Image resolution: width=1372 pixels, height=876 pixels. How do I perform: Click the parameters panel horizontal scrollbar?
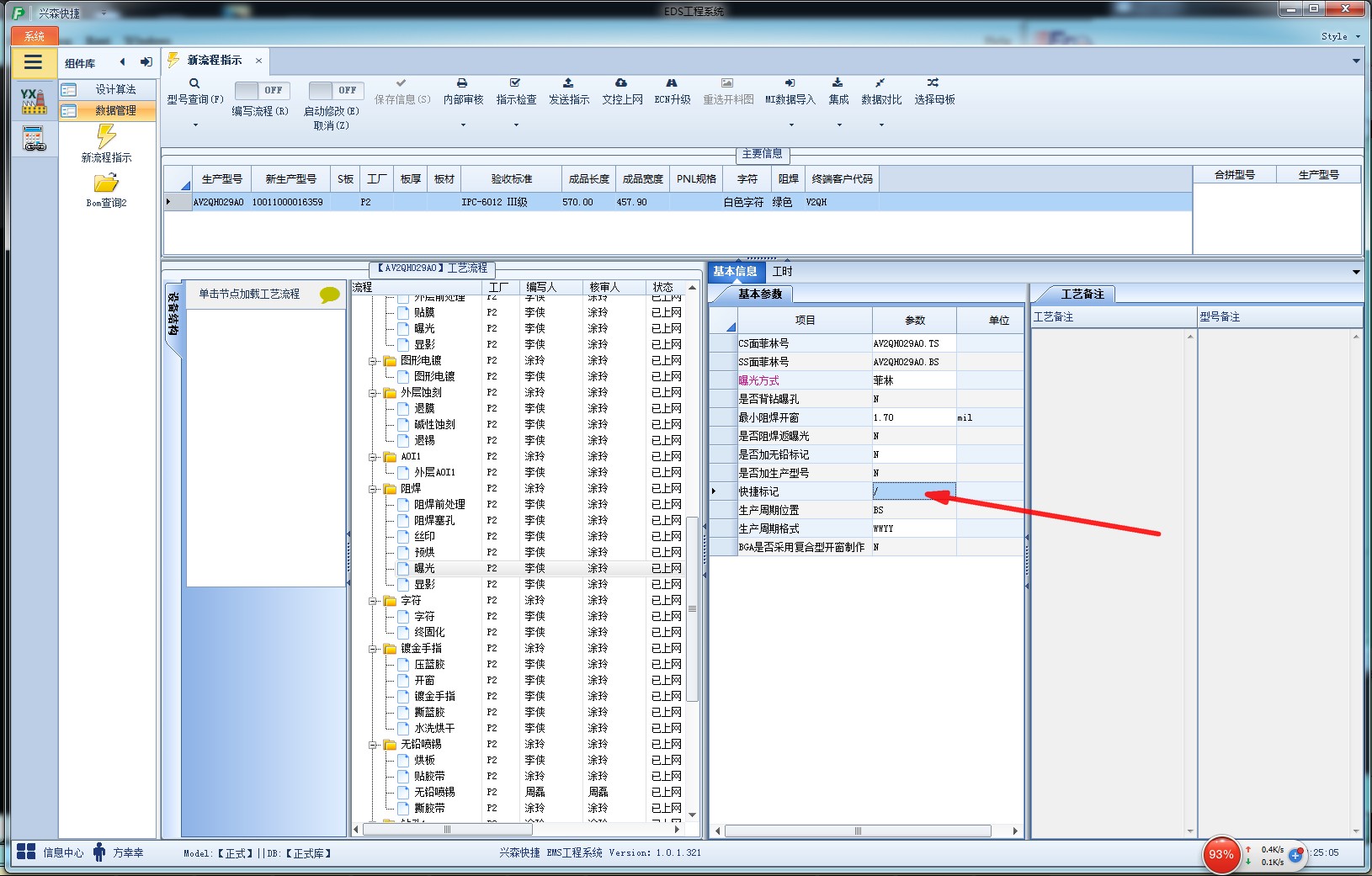pos(858,831)
